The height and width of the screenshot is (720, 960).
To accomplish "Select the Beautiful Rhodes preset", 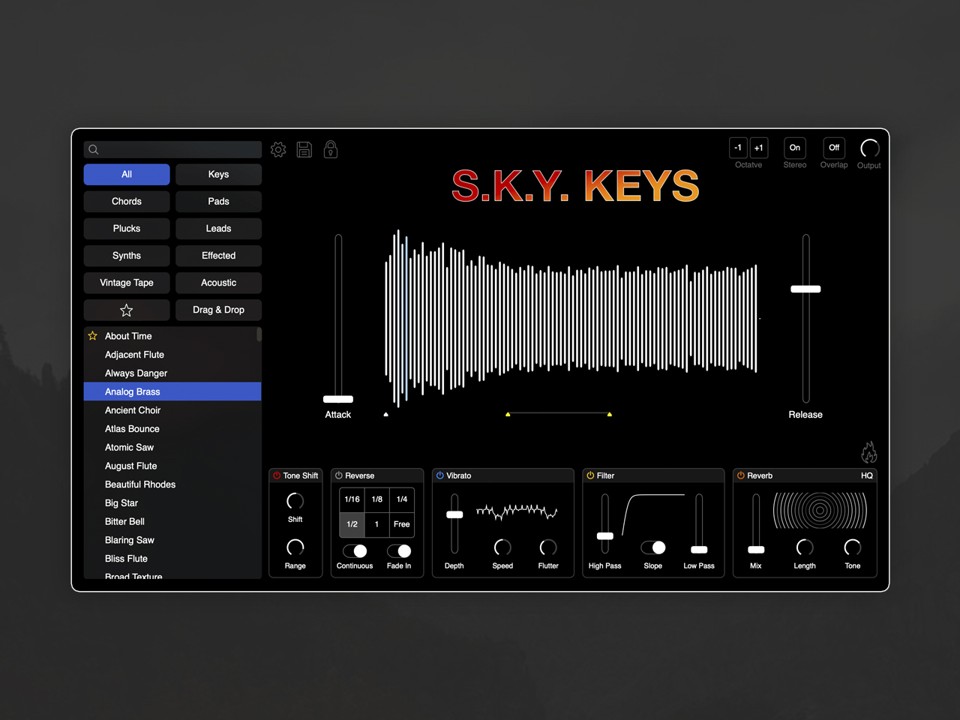I will point(172,484).
